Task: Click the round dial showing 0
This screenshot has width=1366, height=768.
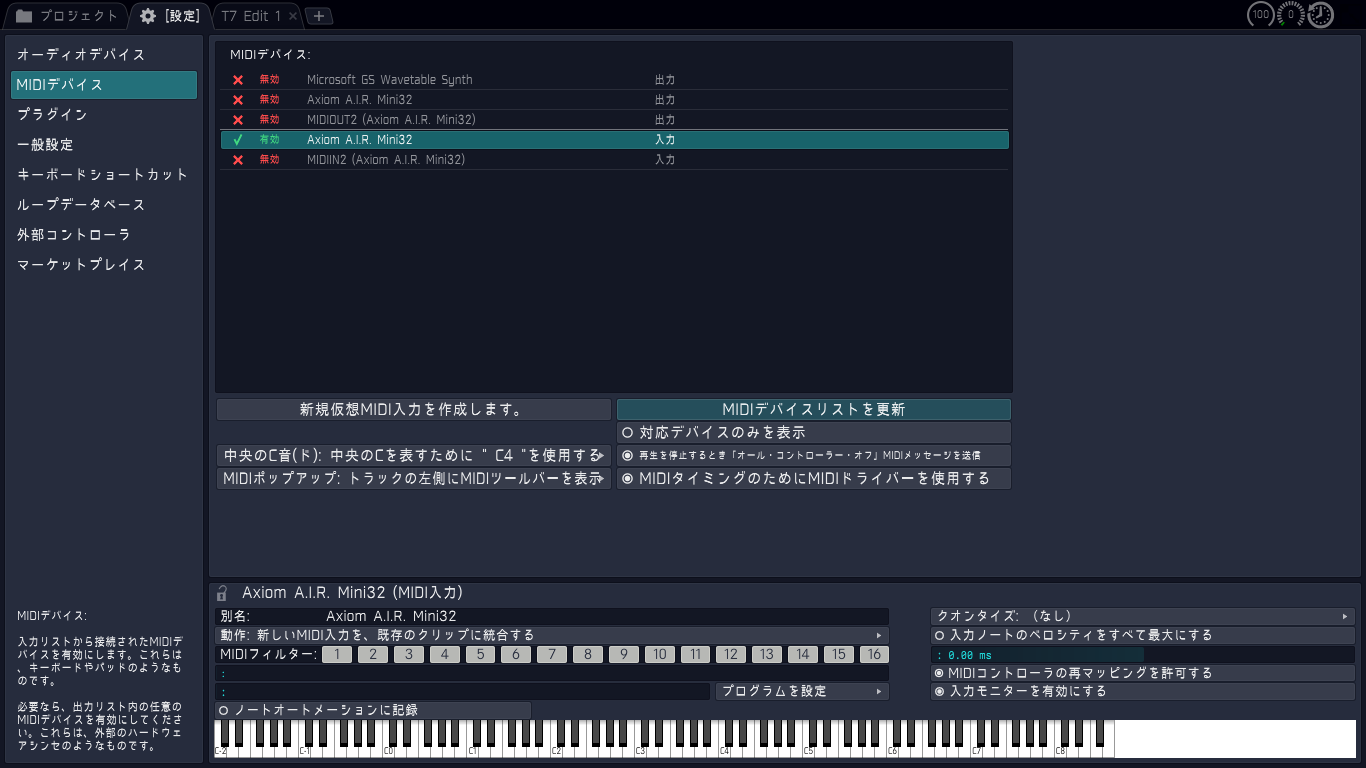Action: (1291, 15)
